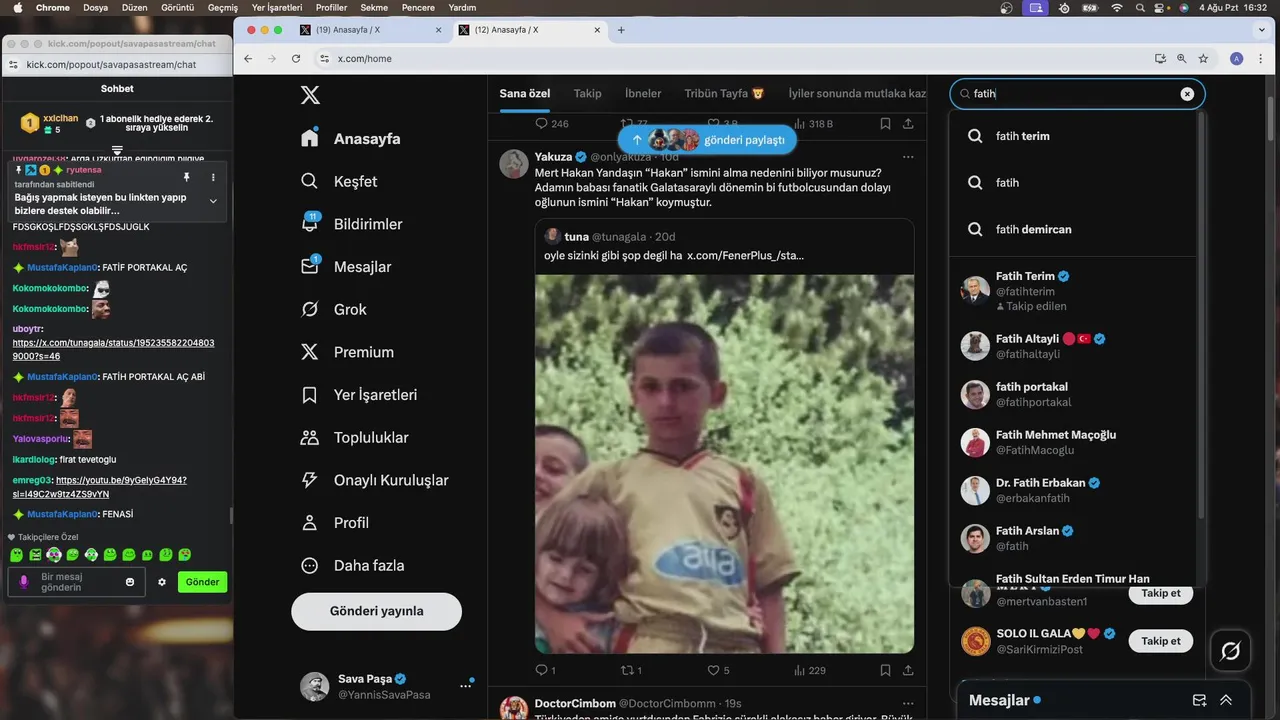Screen dimensions: 1280x720
Task: Open the Fatih Altayli profile result
Action: (x=1072, y=346)
